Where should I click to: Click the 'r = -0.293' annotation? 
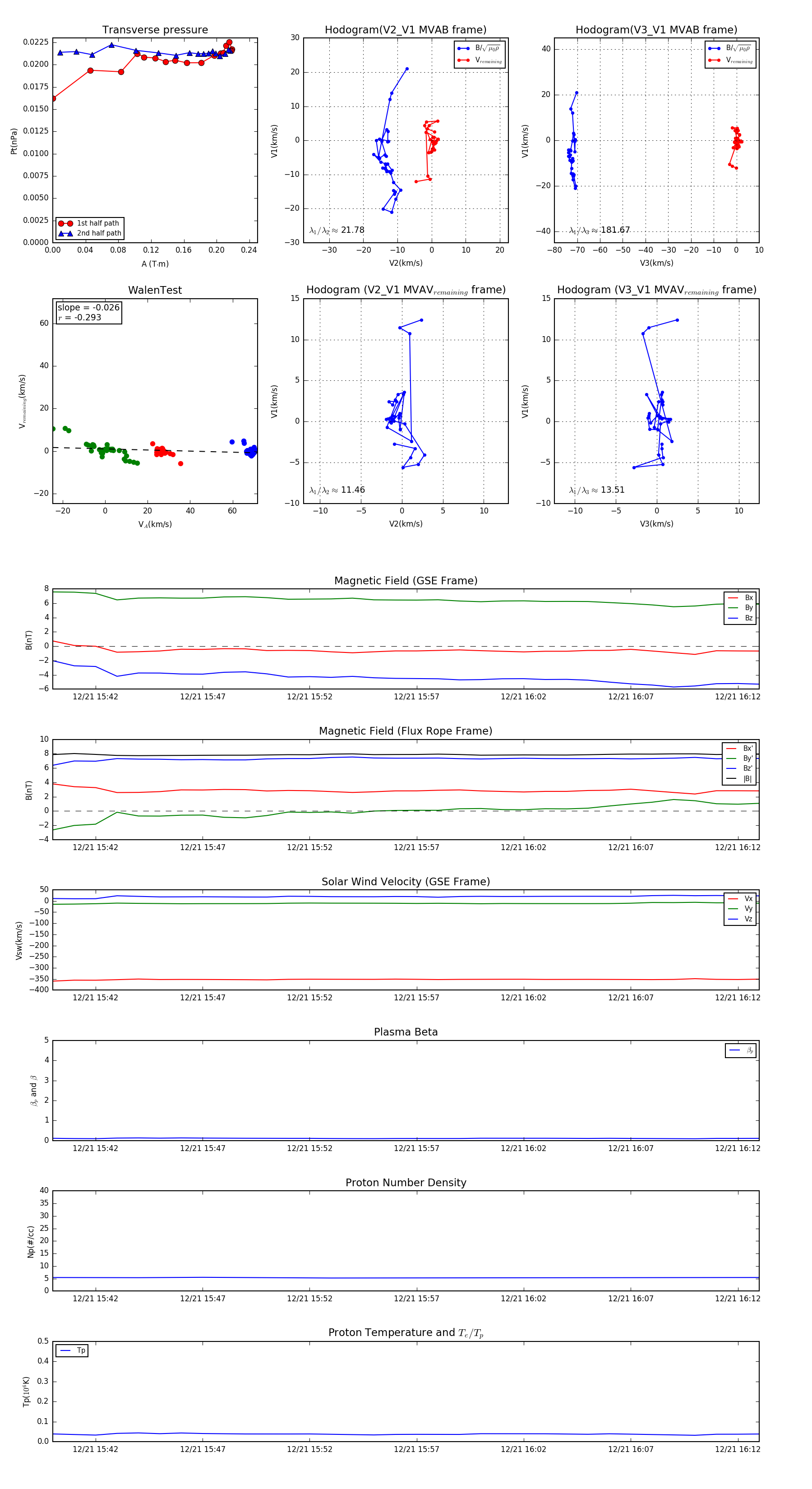point(80,317)
